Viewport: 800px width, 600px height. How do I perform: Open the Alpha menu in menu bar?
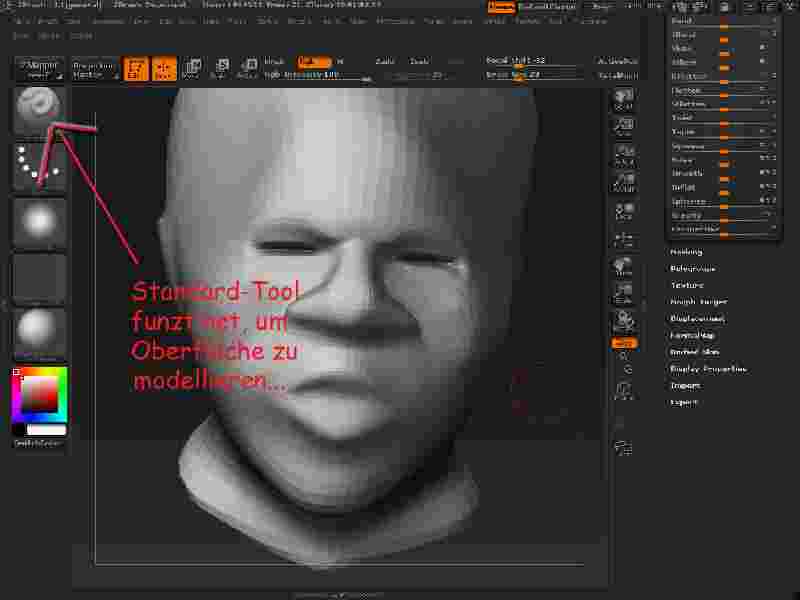(22, 21)
